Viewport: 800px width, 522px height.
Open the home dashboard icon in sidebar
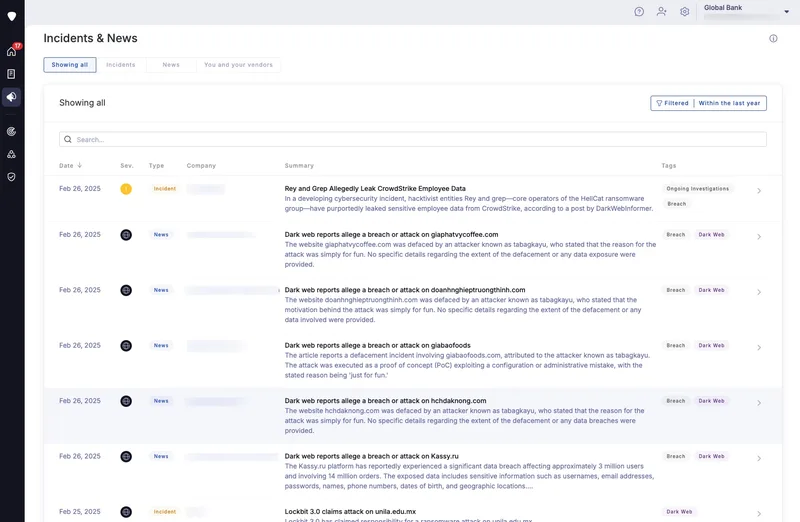click(x=11, y=52)
